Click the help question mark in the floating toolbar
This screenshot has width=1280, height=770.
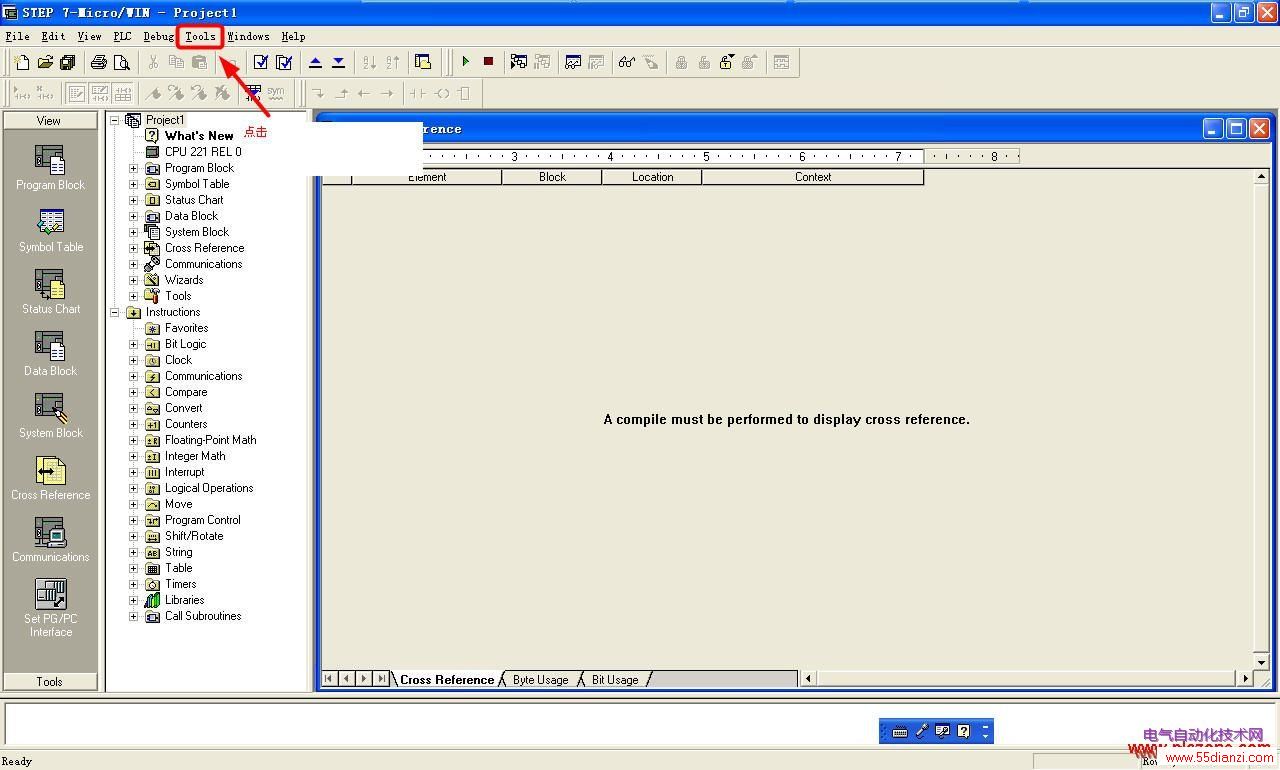point(963,732)
